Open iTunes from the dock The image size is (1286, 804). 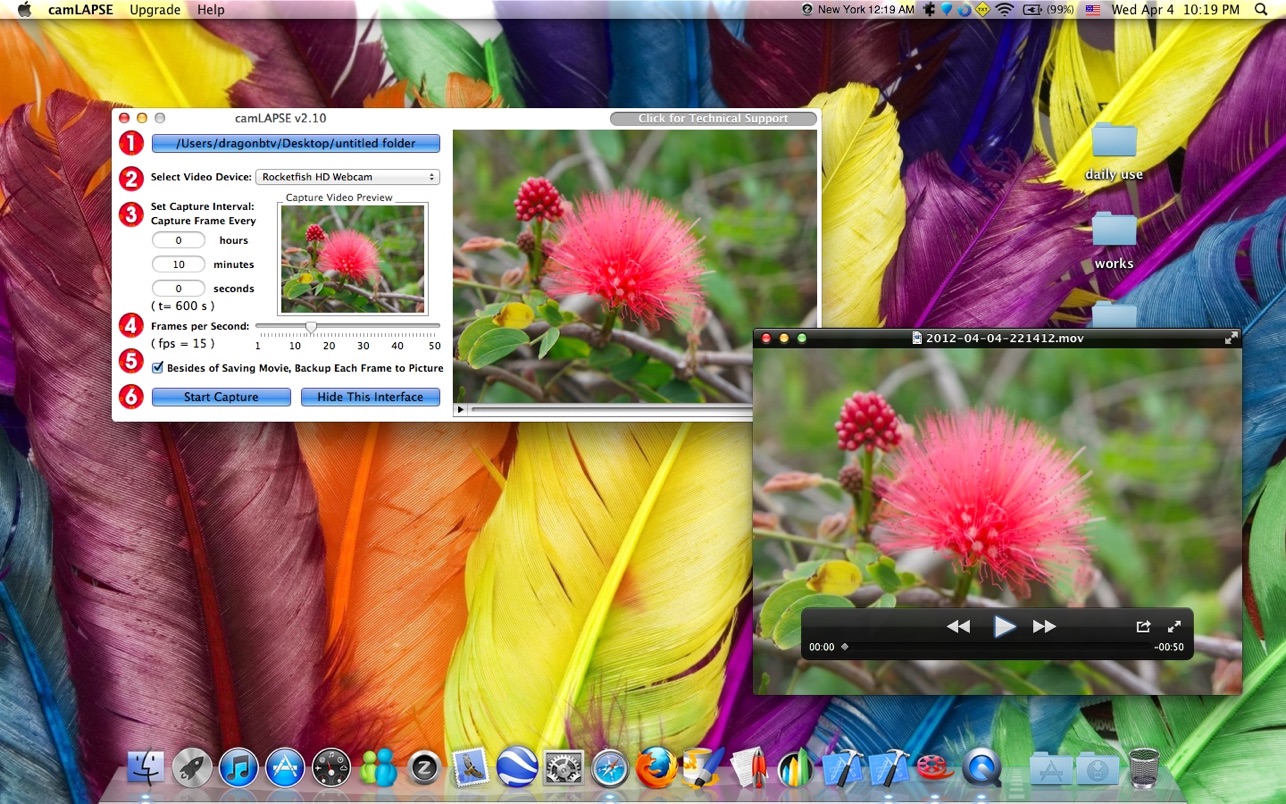coord(239,768)
